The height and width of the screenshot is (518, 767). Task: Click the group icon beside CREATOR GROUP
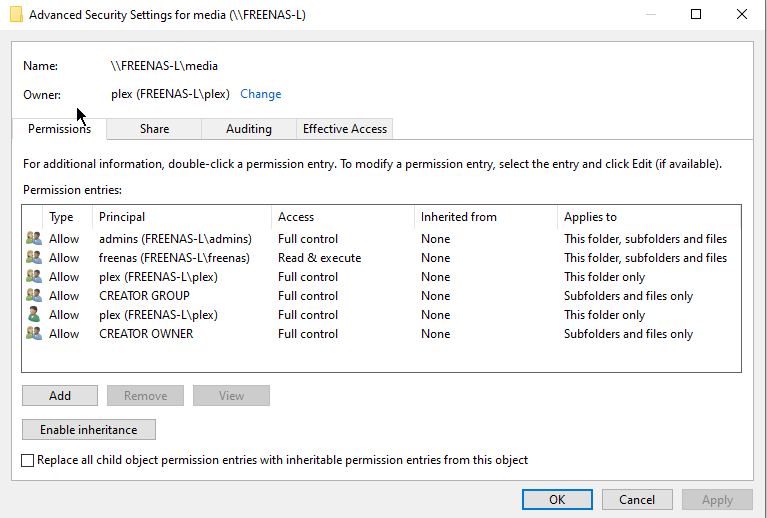(x=34, y=296)
